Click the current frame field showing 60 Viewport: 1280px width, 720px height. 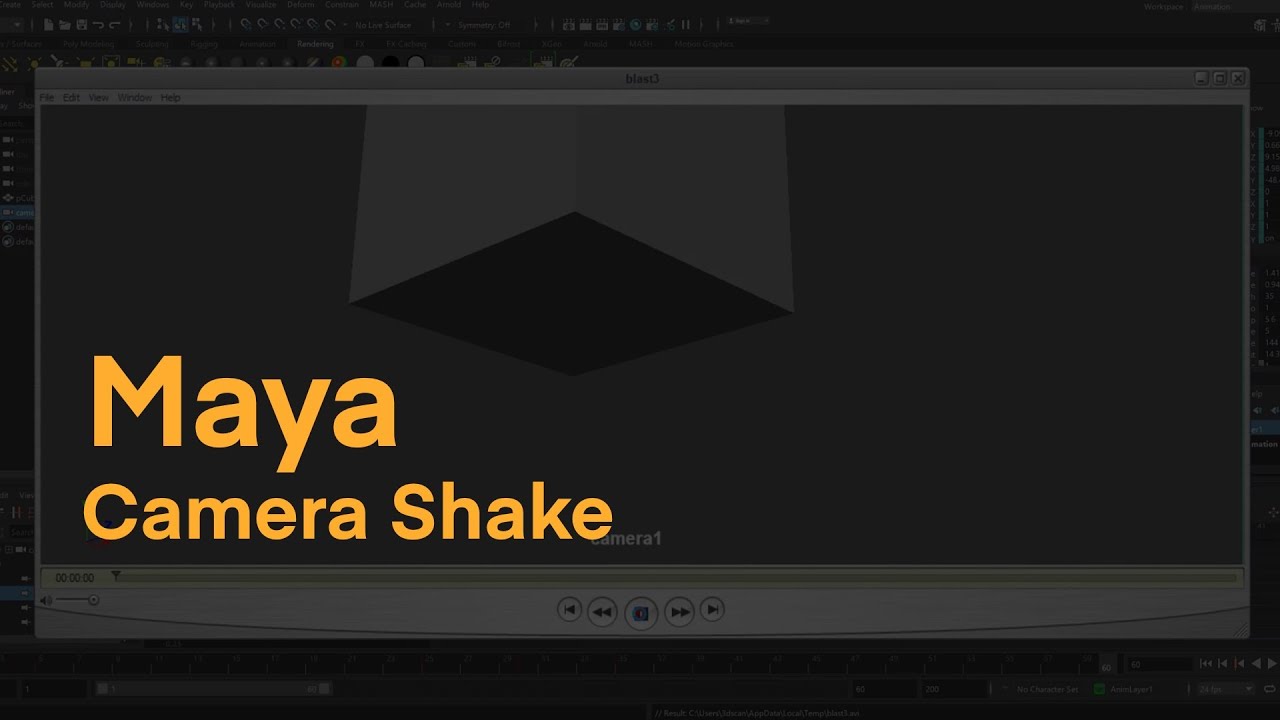tap(1160, 664)
